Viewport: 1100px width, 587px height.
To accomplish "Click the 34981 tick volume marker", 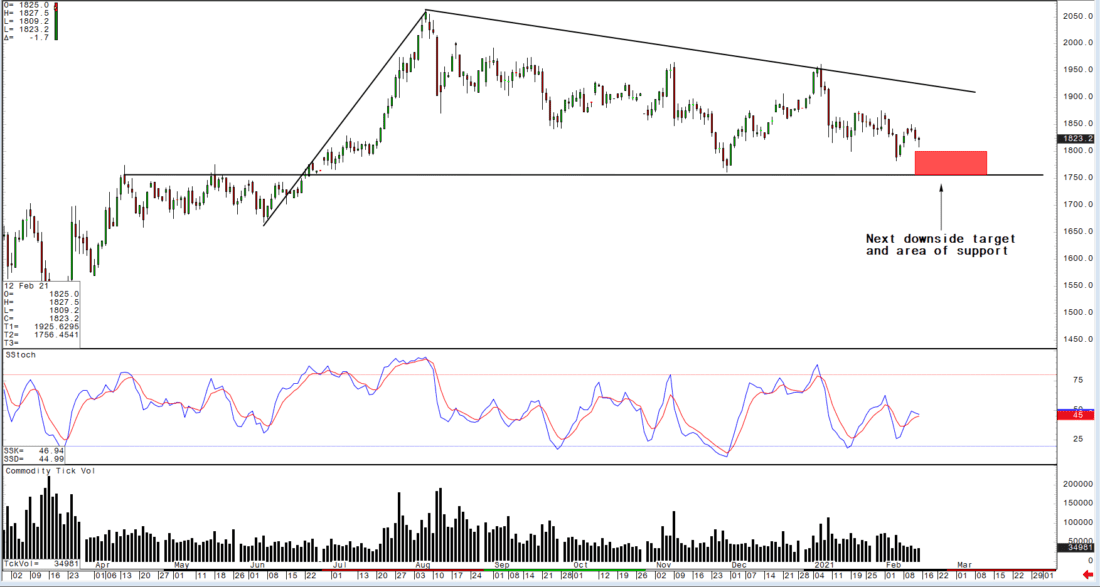I will pyautogui.click(x=1074, y=547).
